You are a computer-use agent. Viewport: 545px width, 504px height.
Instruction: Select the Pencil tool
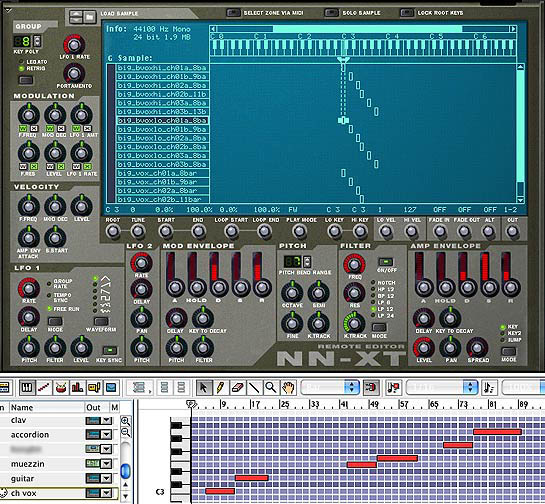pyautogui.click(x=220, y=387)
